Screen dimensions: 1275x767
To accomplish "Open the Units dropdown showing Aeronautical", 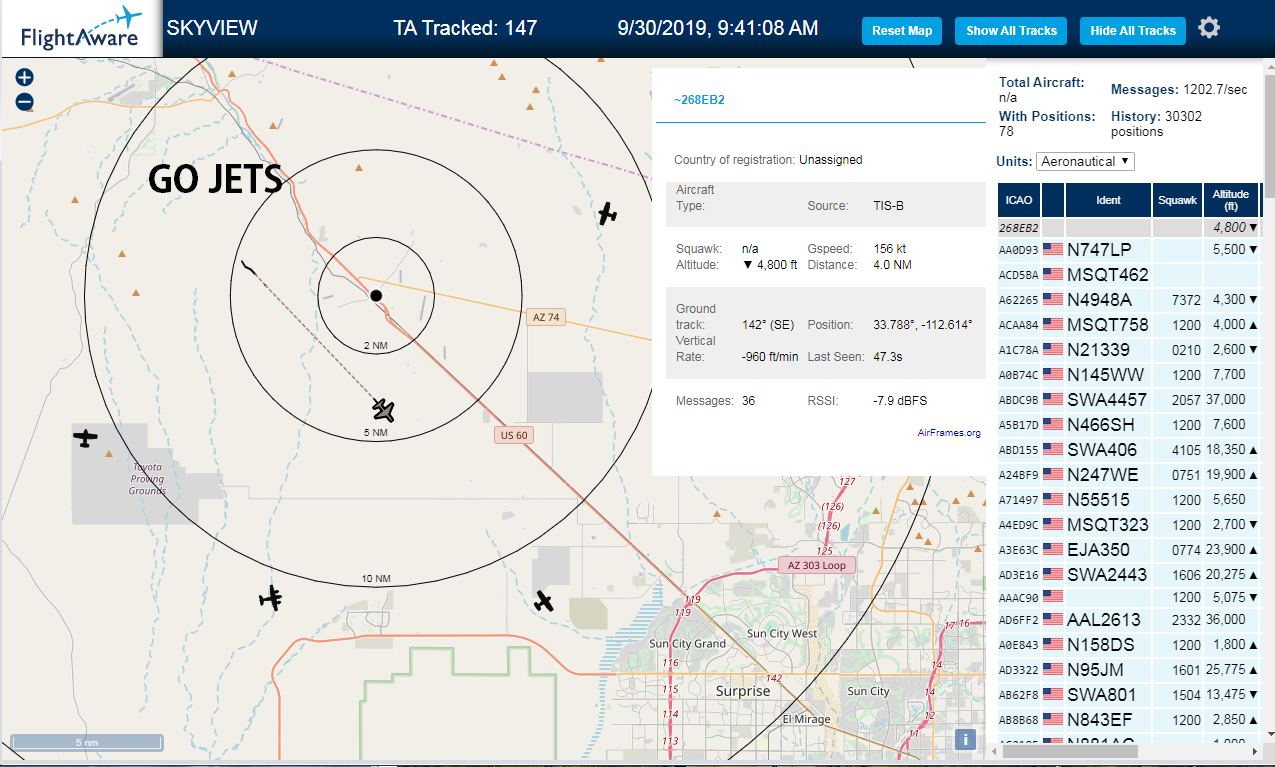I will [x=1086, y=161].
